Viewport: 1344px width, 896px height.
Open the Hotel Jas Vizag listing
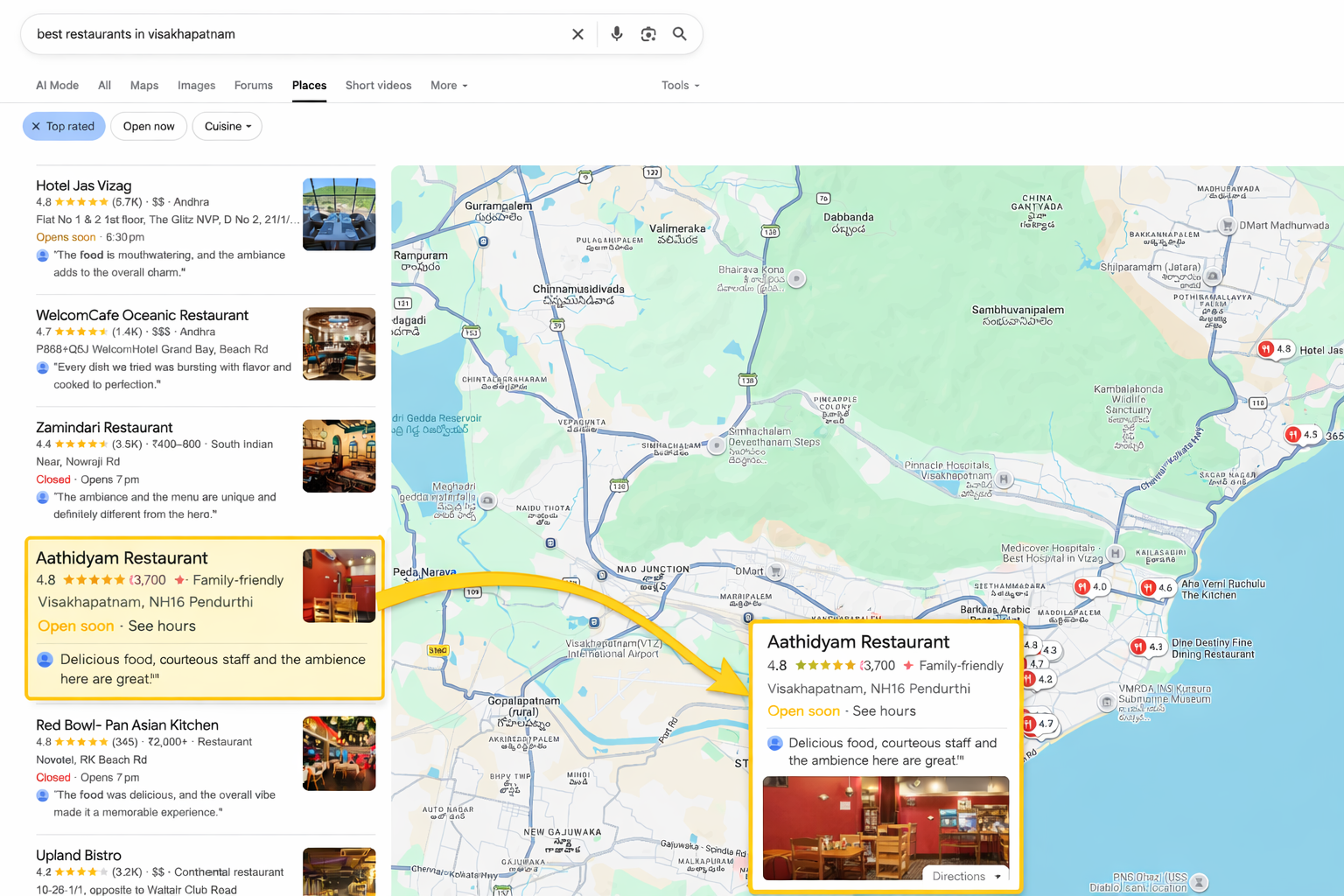click(x=84, y=185)
